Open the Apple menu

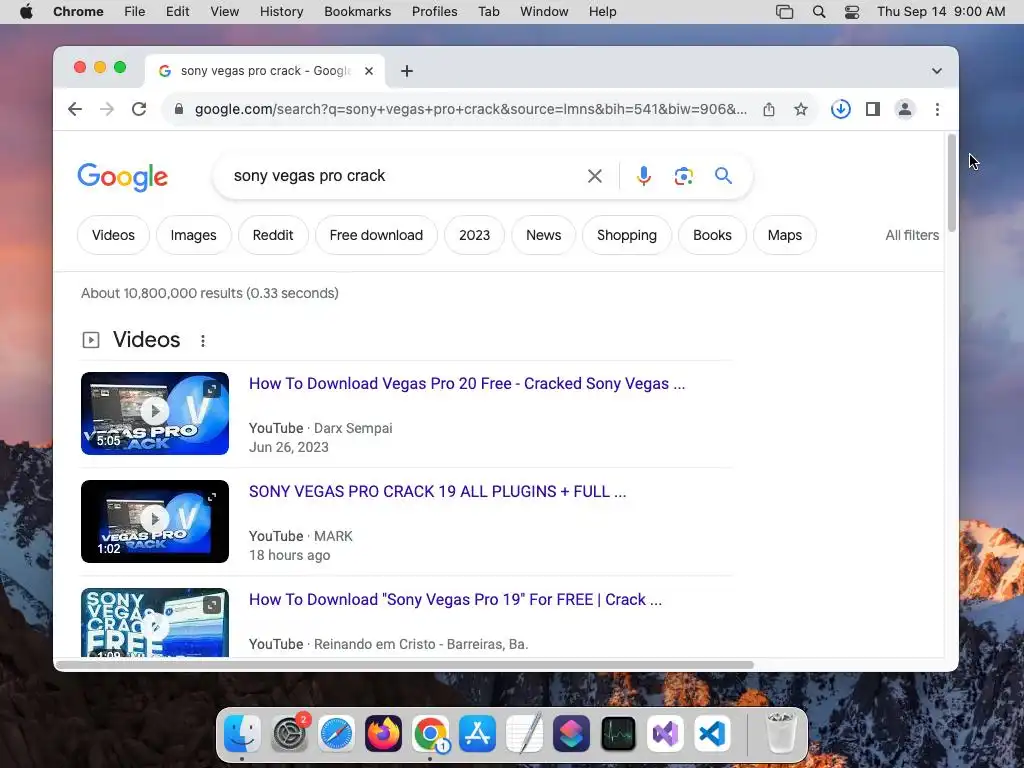point(26,12)
